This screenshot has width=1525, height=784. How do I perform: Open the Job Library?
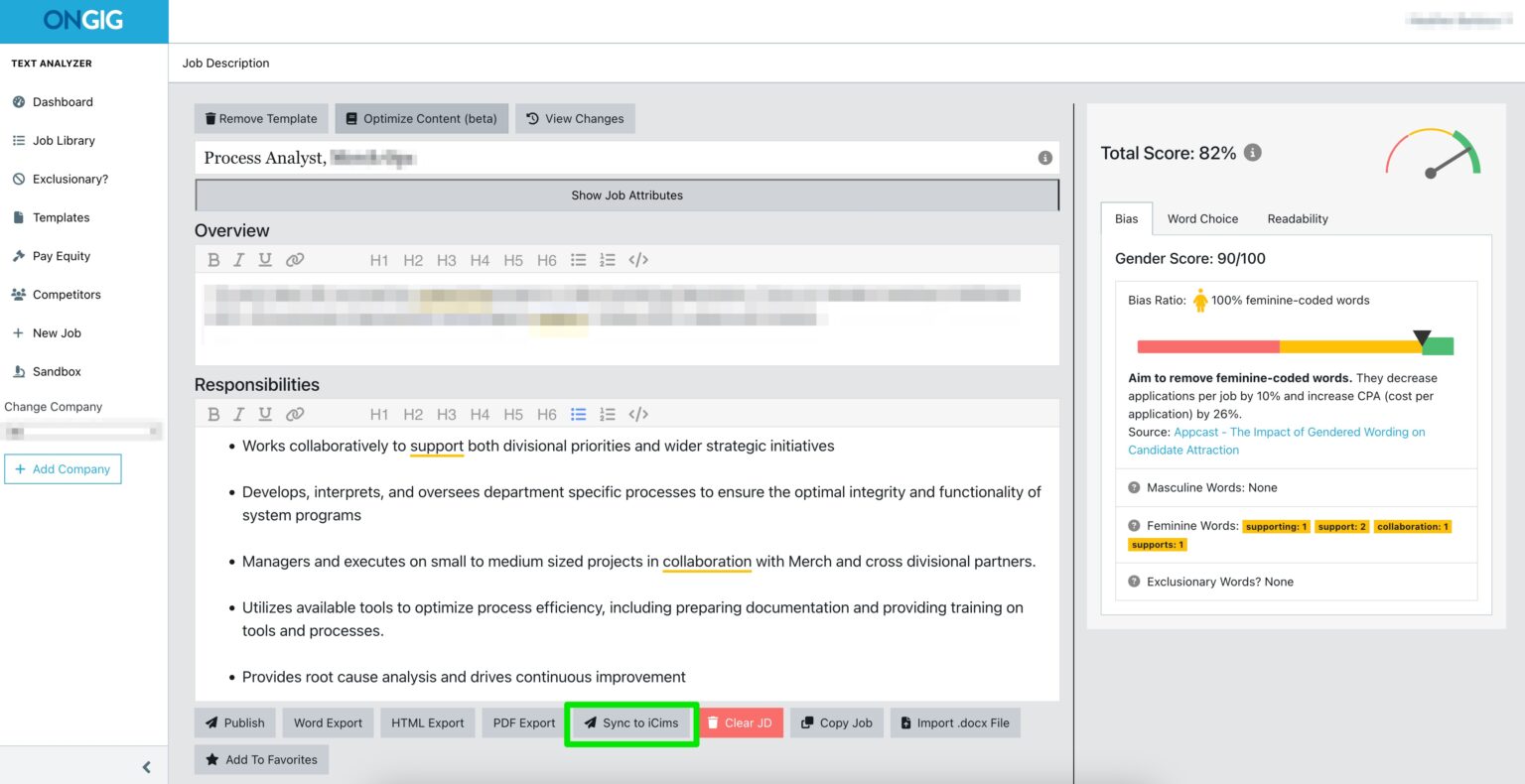tap(19, 140)
